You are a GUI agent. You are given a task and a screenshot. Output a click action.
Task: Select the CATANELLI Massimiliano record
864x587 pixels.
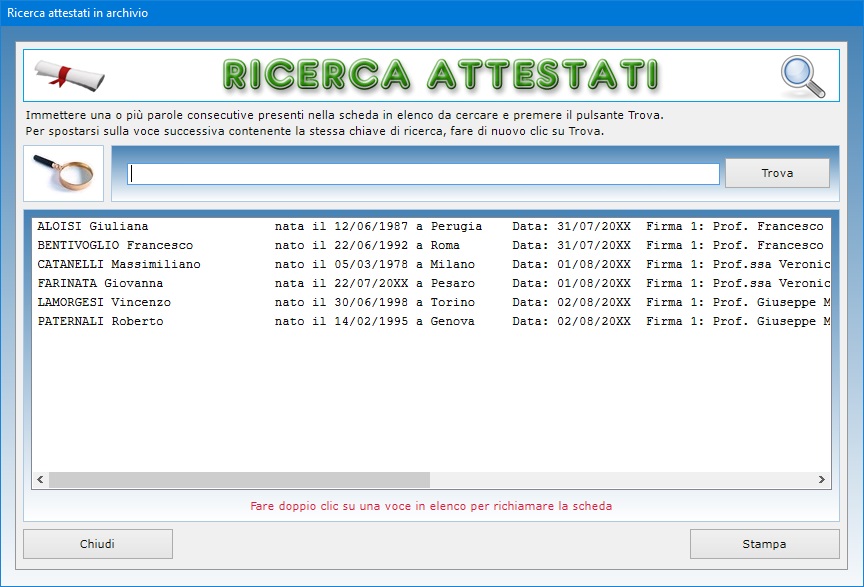[431, 264]
